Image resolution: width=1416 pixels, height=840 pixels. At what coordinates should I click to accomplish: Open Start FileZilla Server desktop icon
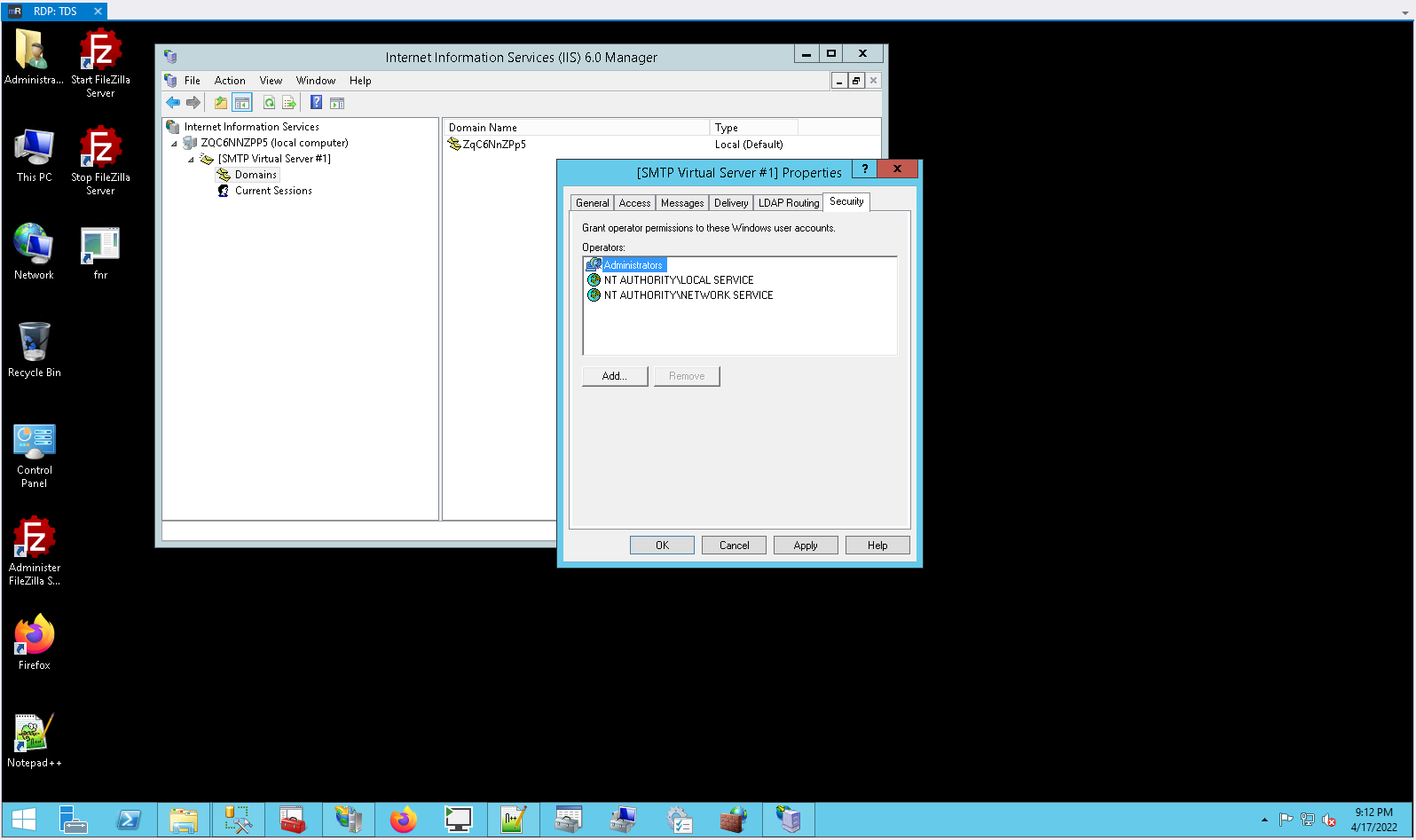click(100, 62)
